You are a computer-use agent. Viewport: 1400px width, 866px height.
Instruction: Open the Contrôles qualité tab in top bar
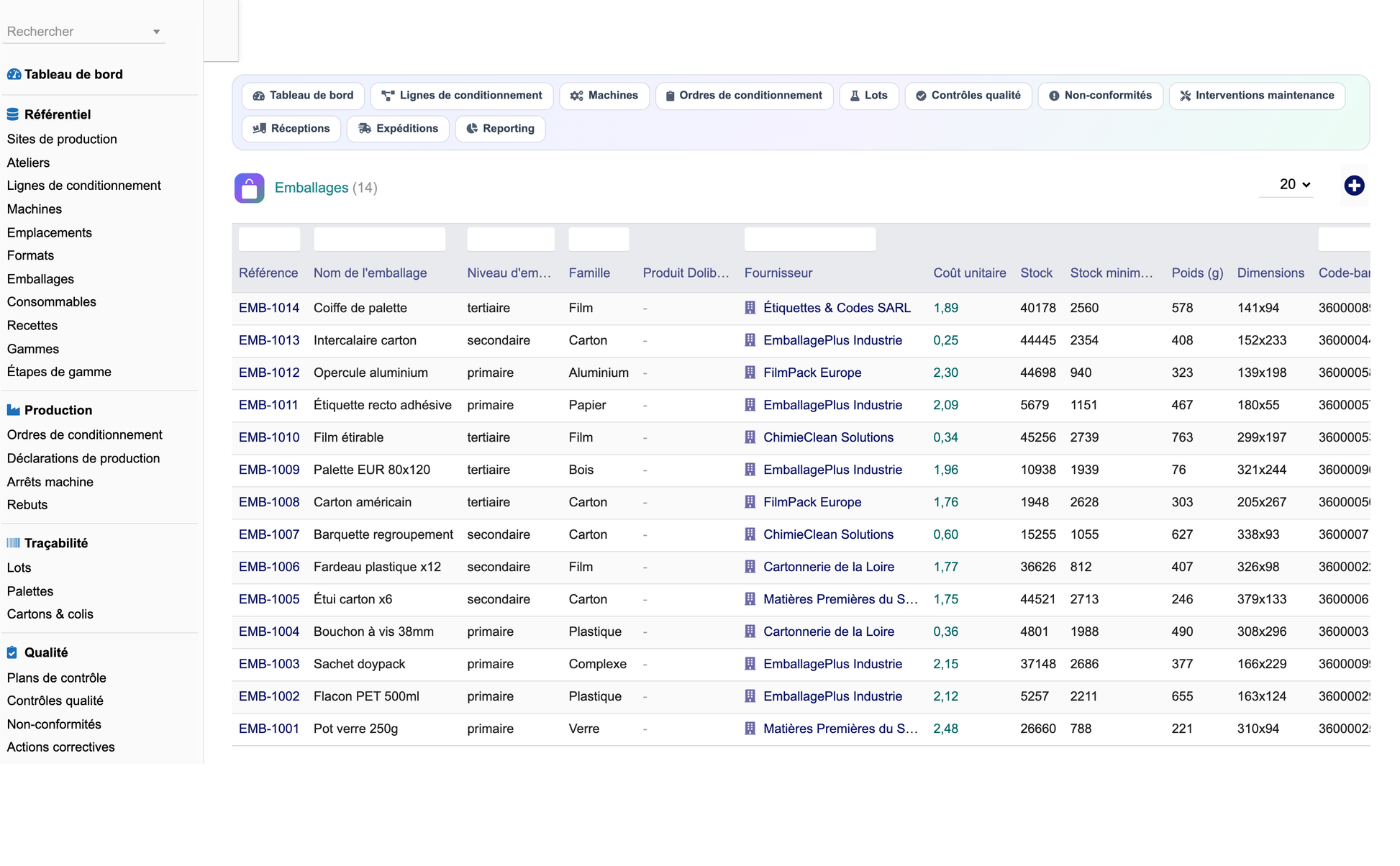[968, 96]
